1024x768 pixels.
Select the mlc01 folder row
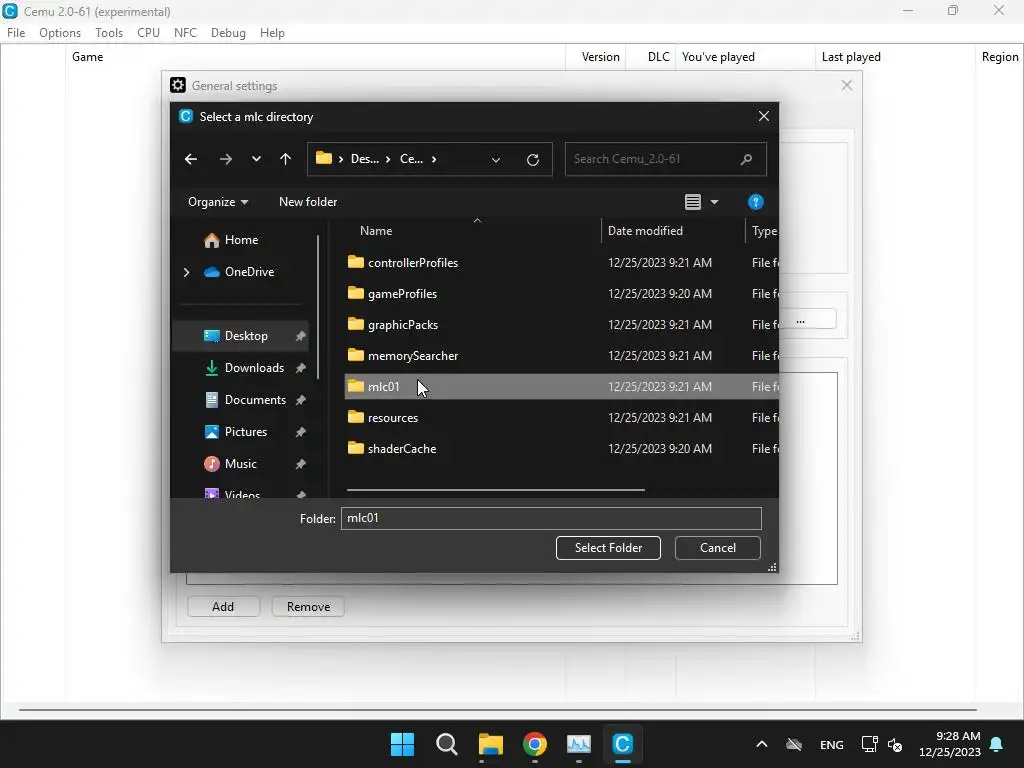(x=562, y=387)
